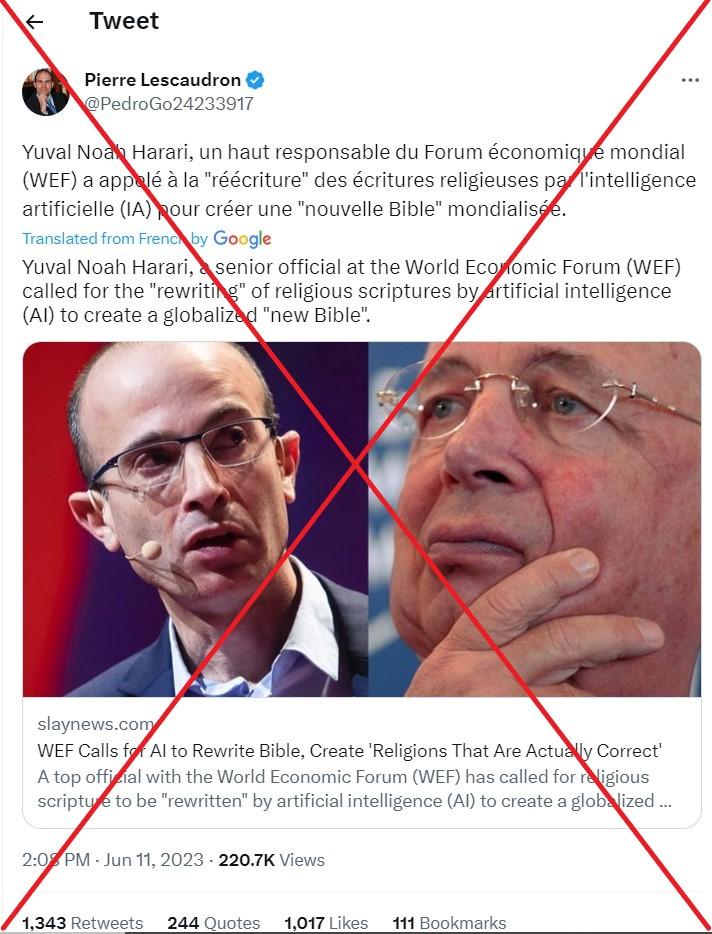Open Pierre Lescaudron's profile avatar
Image resolution: width=712 pixels, height=934 pixels.
tap(46, 92)
